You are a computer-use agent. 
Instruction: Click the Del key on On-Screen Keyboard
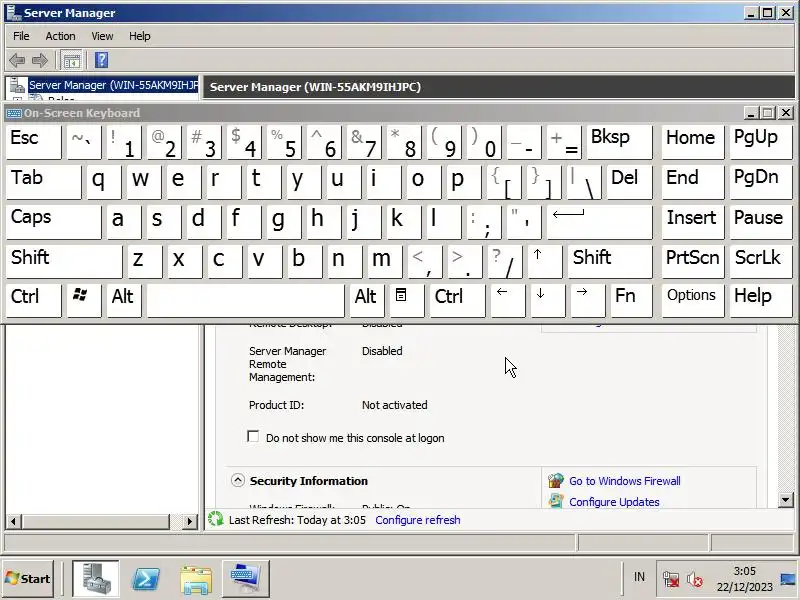629,182
